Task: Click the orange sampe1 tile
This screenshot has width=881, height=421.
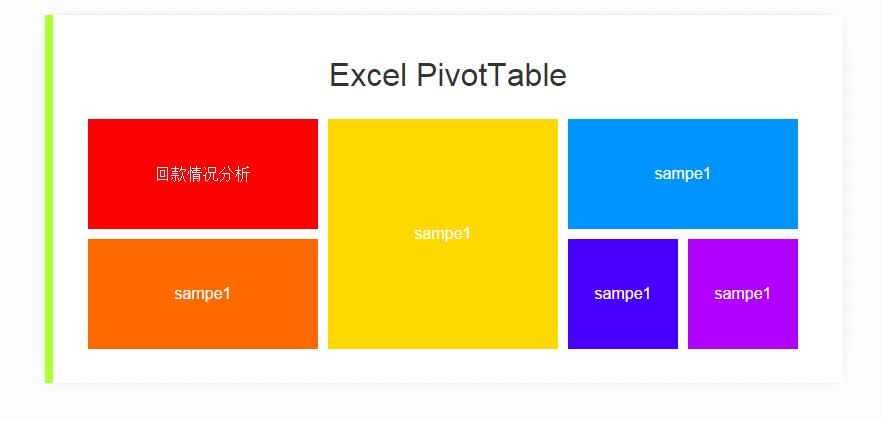Action: [203, 293]
